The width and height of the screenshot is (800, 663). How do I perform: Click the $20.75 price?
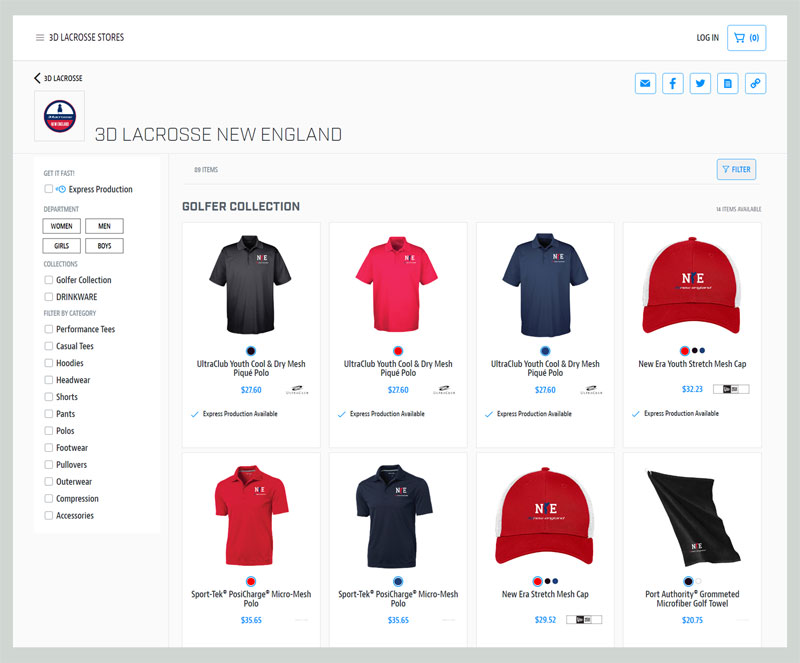point(692,620)
